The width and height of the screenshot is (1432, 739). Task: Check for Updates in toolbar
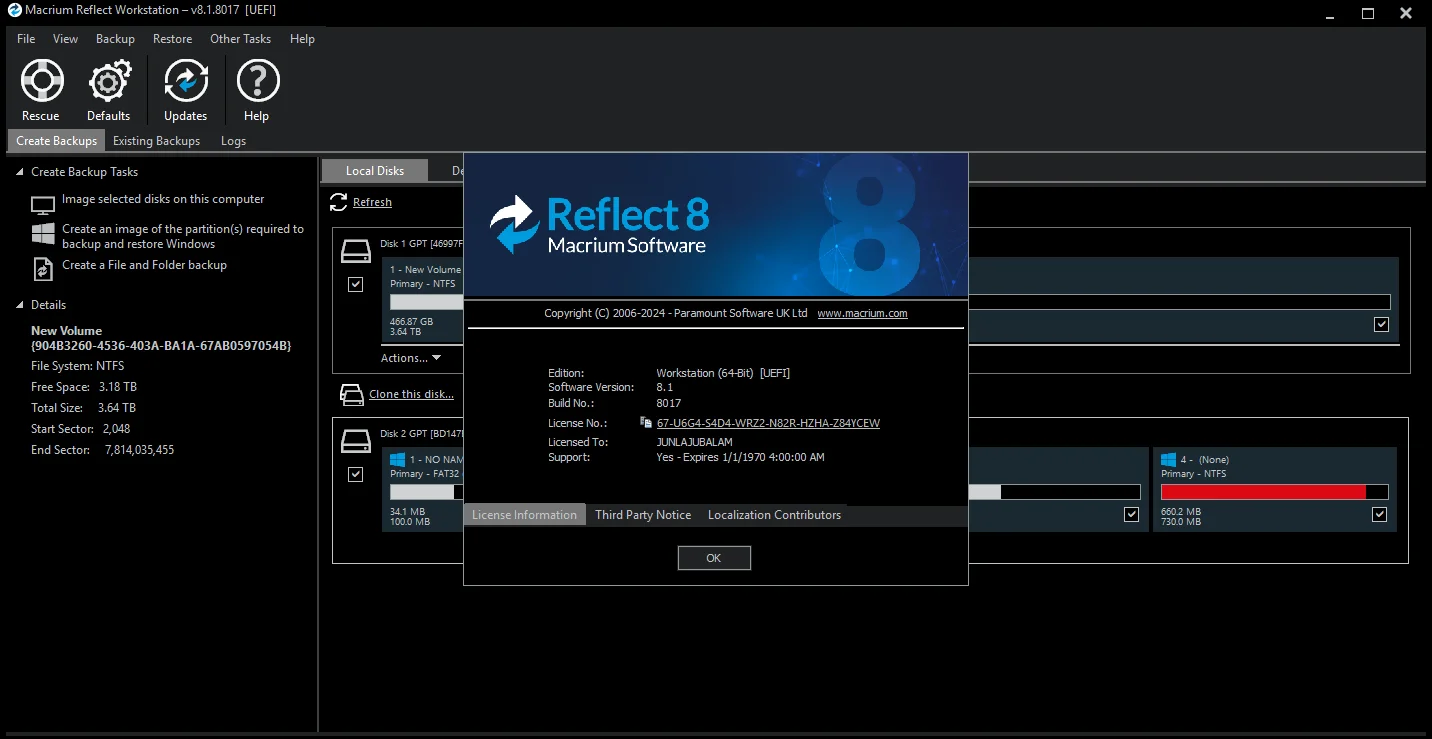pos(186,82)
